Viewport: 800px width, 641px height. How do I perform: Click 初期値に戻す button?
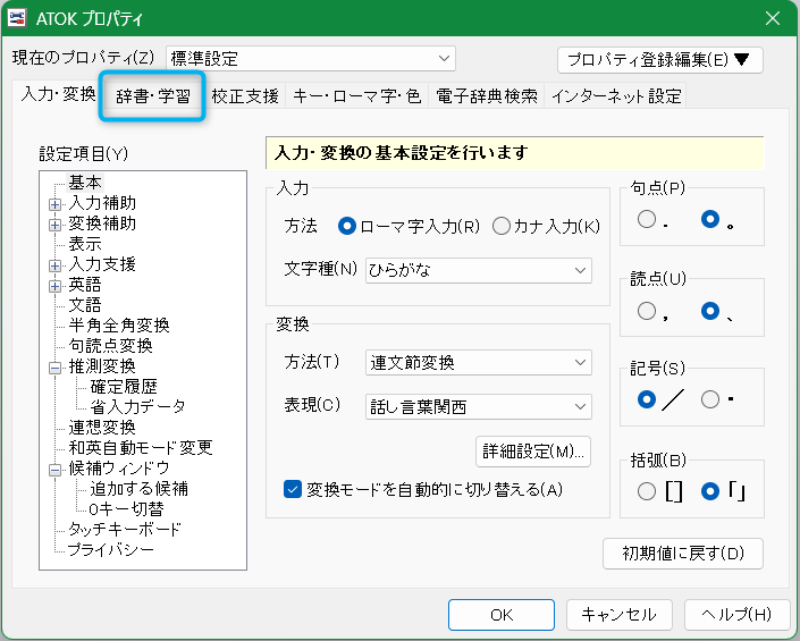click(683, 553)
